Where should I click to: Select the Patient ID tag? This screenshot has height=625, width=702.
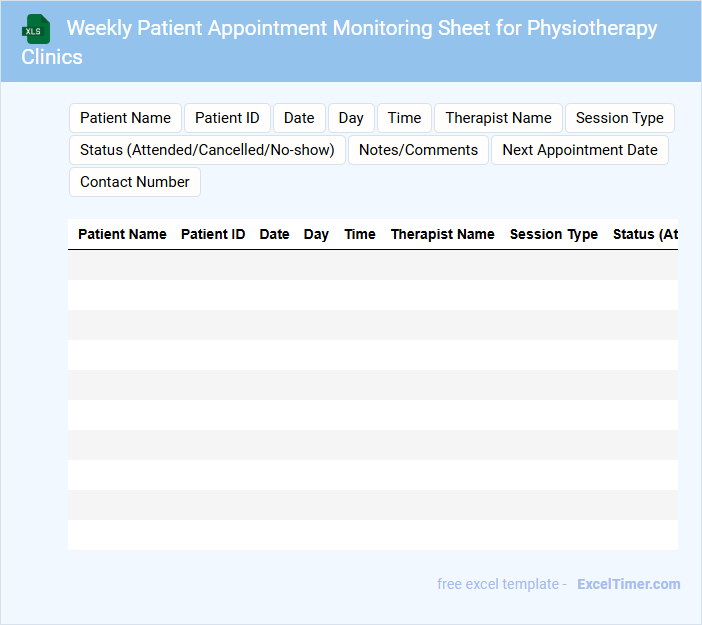tap(227, 118)
